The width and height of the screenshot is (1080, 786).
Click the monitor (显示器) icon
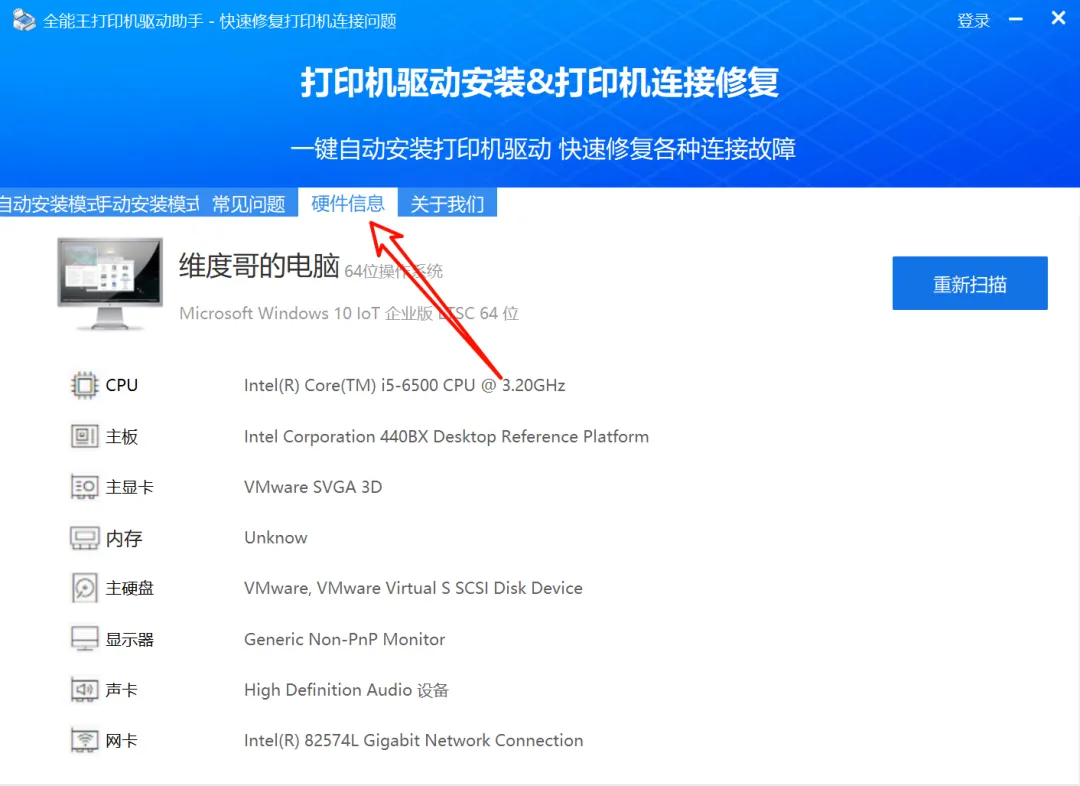click(x=84, y=639)
